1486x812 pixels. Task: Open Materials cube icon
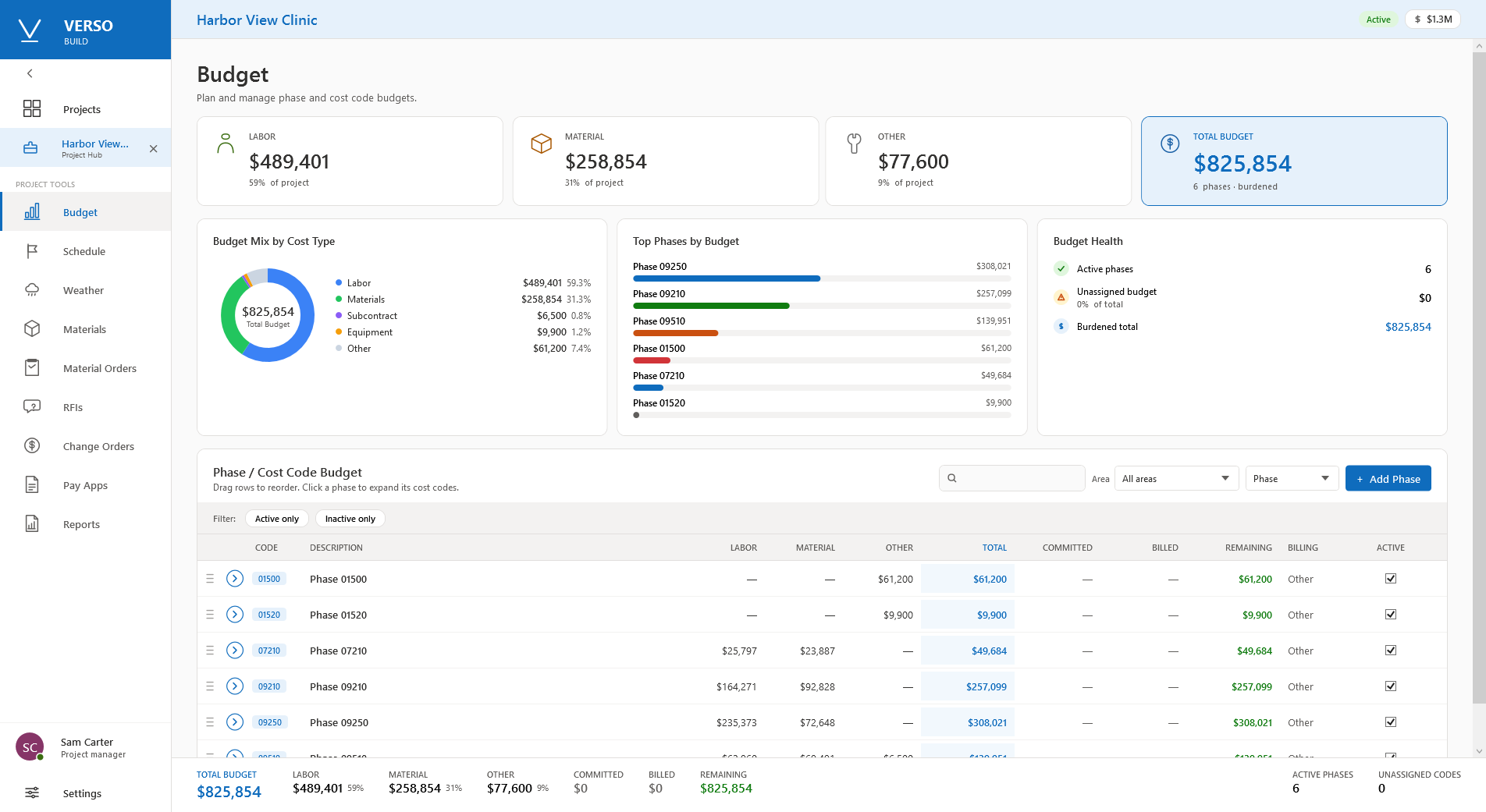pos(32,329)
